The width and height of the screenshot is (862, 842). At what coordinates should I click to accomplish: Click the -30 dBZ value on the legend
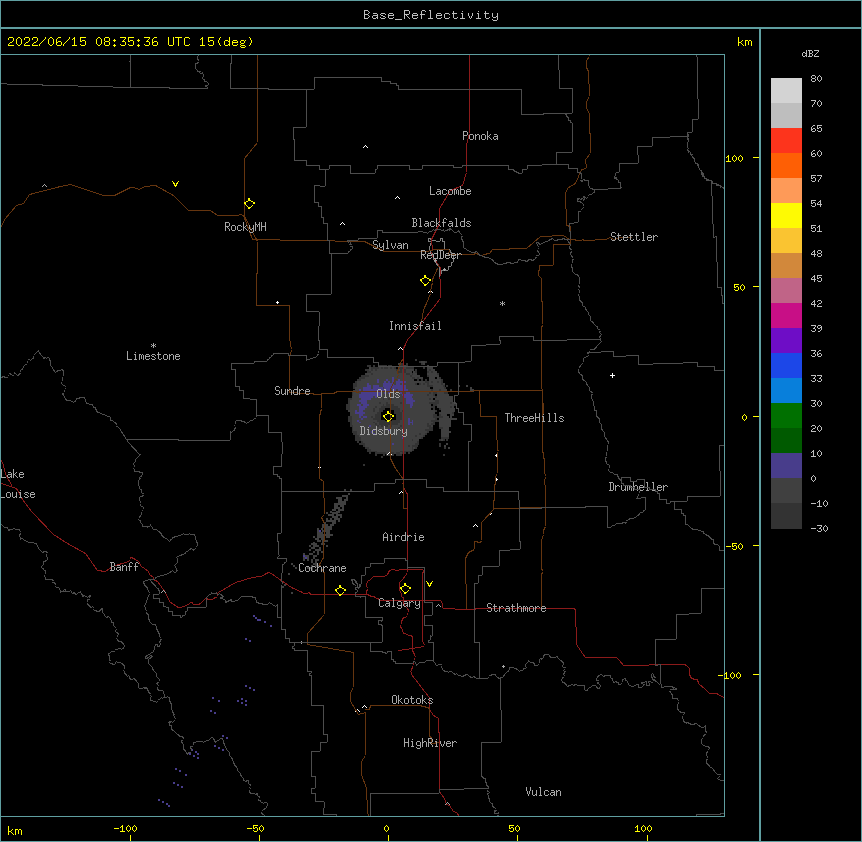pos(819,528)
